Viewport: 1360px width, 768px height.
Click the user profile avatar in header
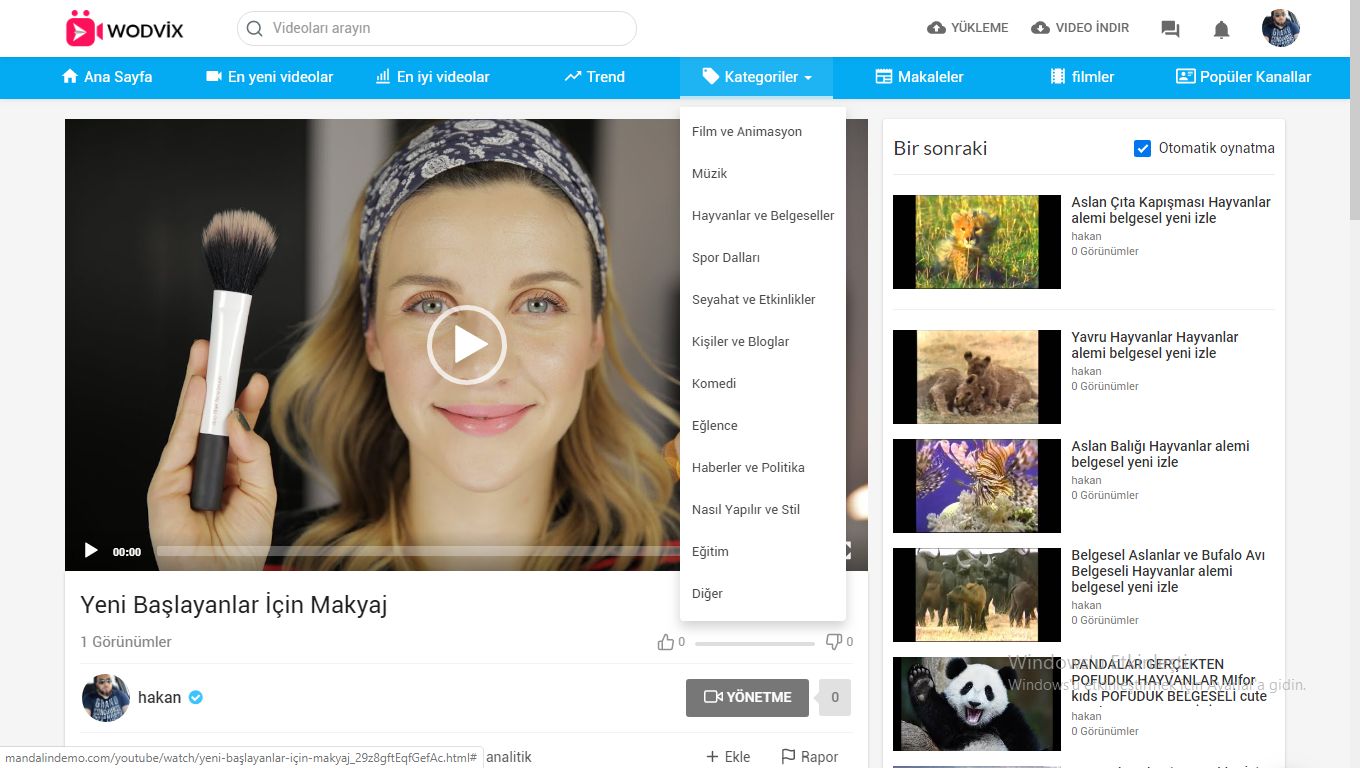click(x=1280, y=28)
